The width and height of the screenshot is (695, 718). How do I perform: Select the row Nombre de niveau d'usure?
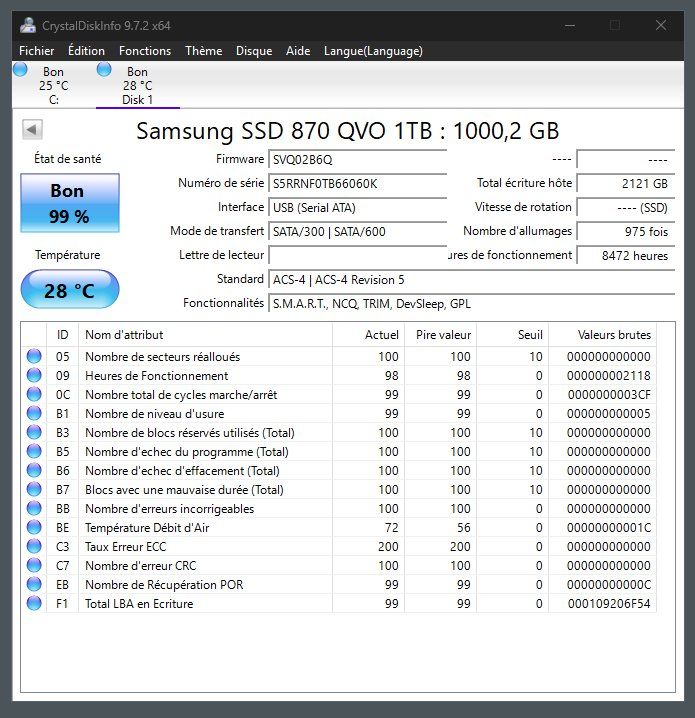click(338, 413)
